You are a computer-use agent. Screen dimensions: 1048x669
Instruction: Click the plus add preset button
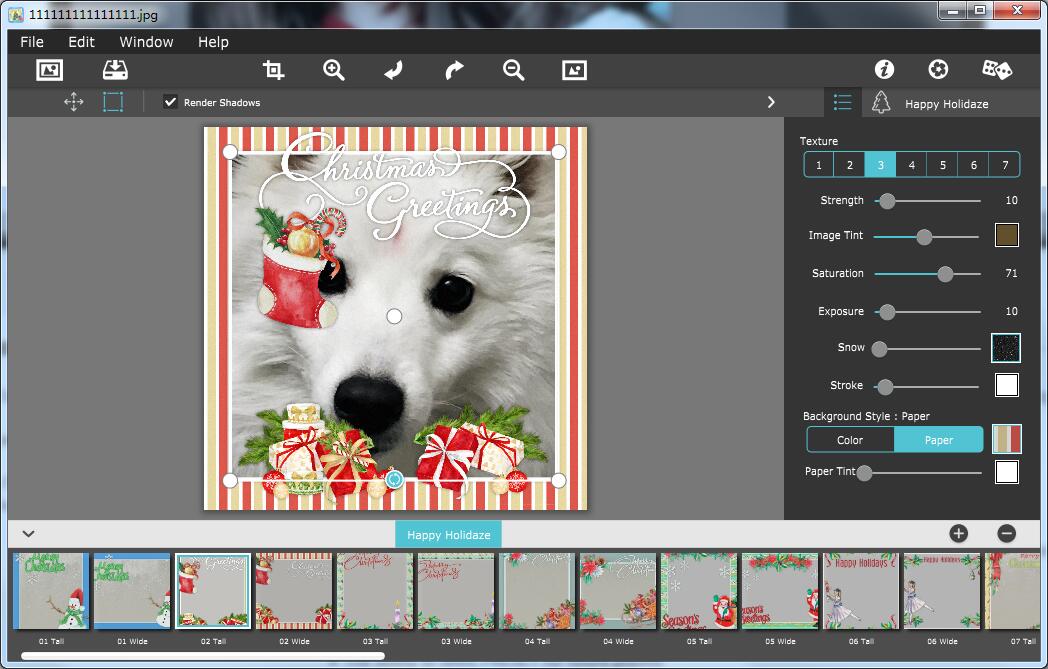click(x=958, y=534)
